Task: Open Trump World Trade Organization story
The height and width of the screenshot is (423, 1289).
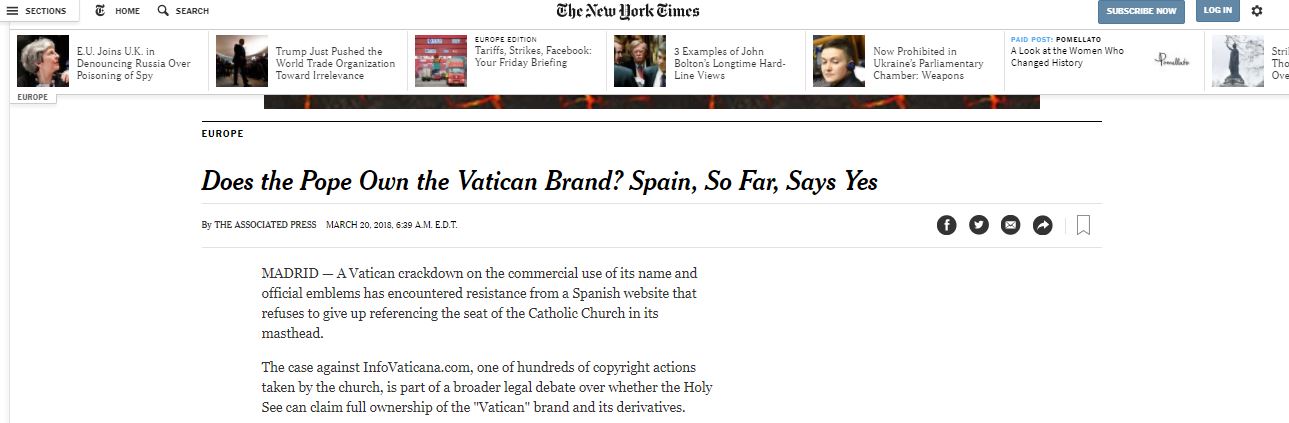Action: [335, 63]
